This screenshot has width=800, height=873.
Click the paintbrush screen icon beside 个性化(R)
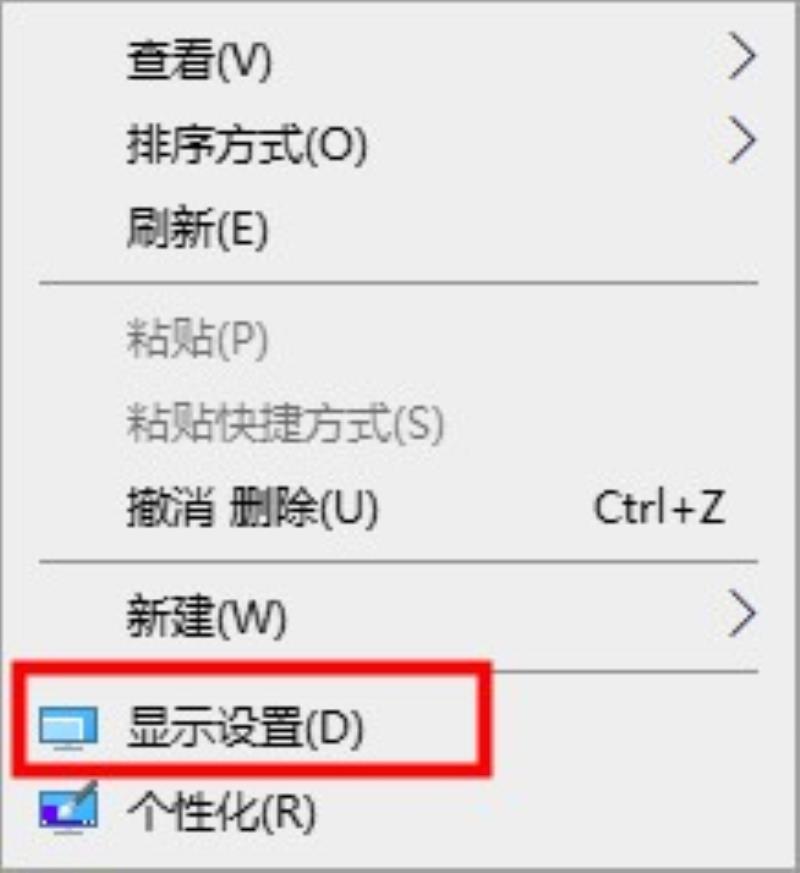point(68,807)
